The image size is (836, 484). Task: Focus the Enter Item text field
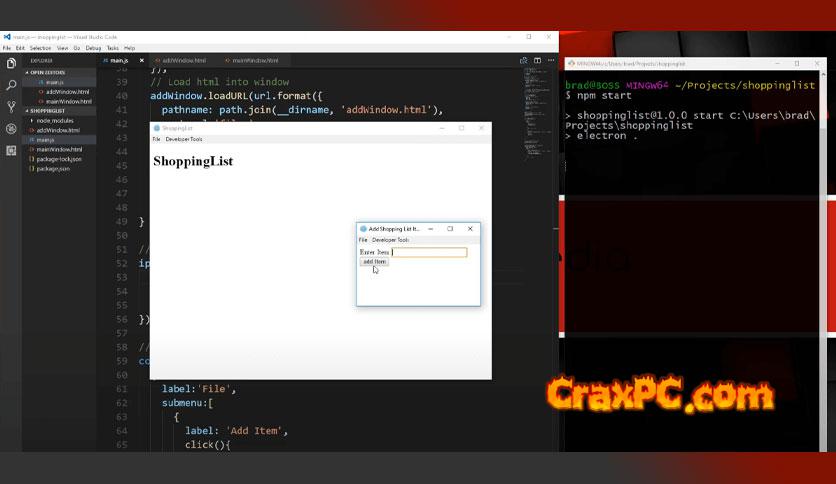430,252
